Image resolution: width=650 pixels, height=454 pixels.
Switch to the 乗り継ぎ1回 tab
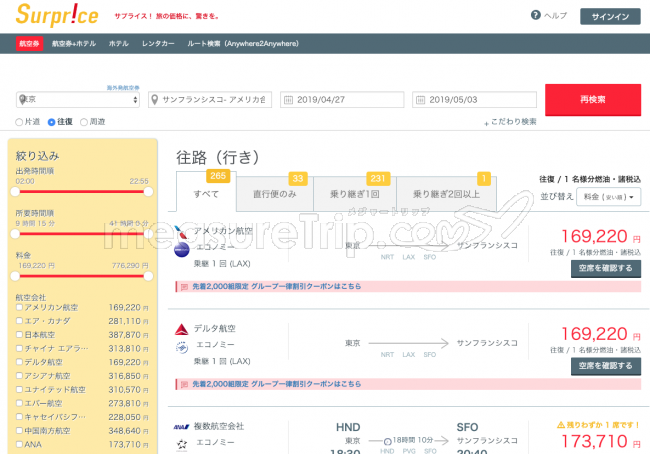355,194
